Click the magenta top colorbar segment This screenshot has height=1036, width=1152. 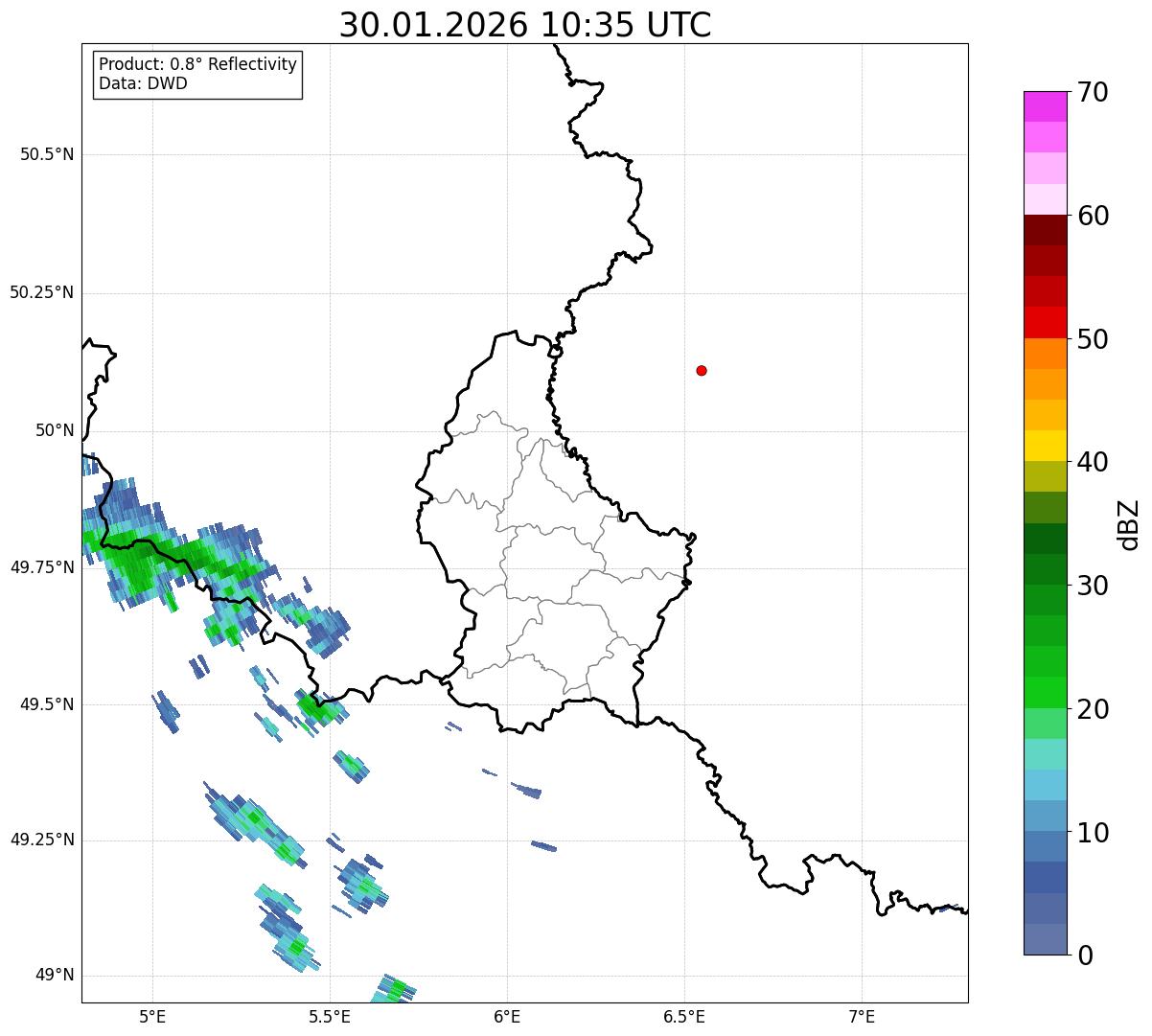pos(1046,106)
